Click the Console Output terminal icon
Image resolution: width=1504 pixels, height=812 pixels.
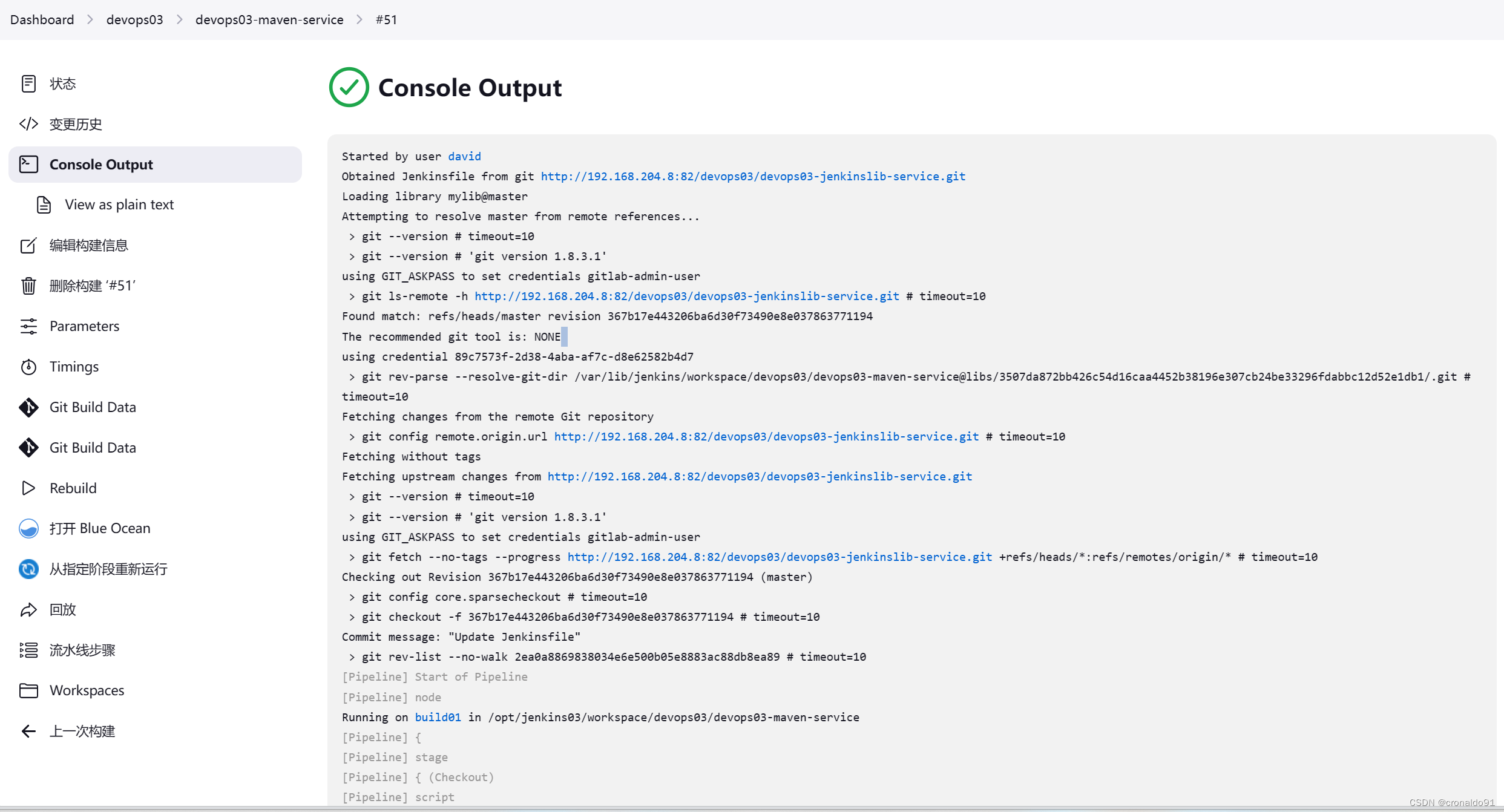pos(28,165)
